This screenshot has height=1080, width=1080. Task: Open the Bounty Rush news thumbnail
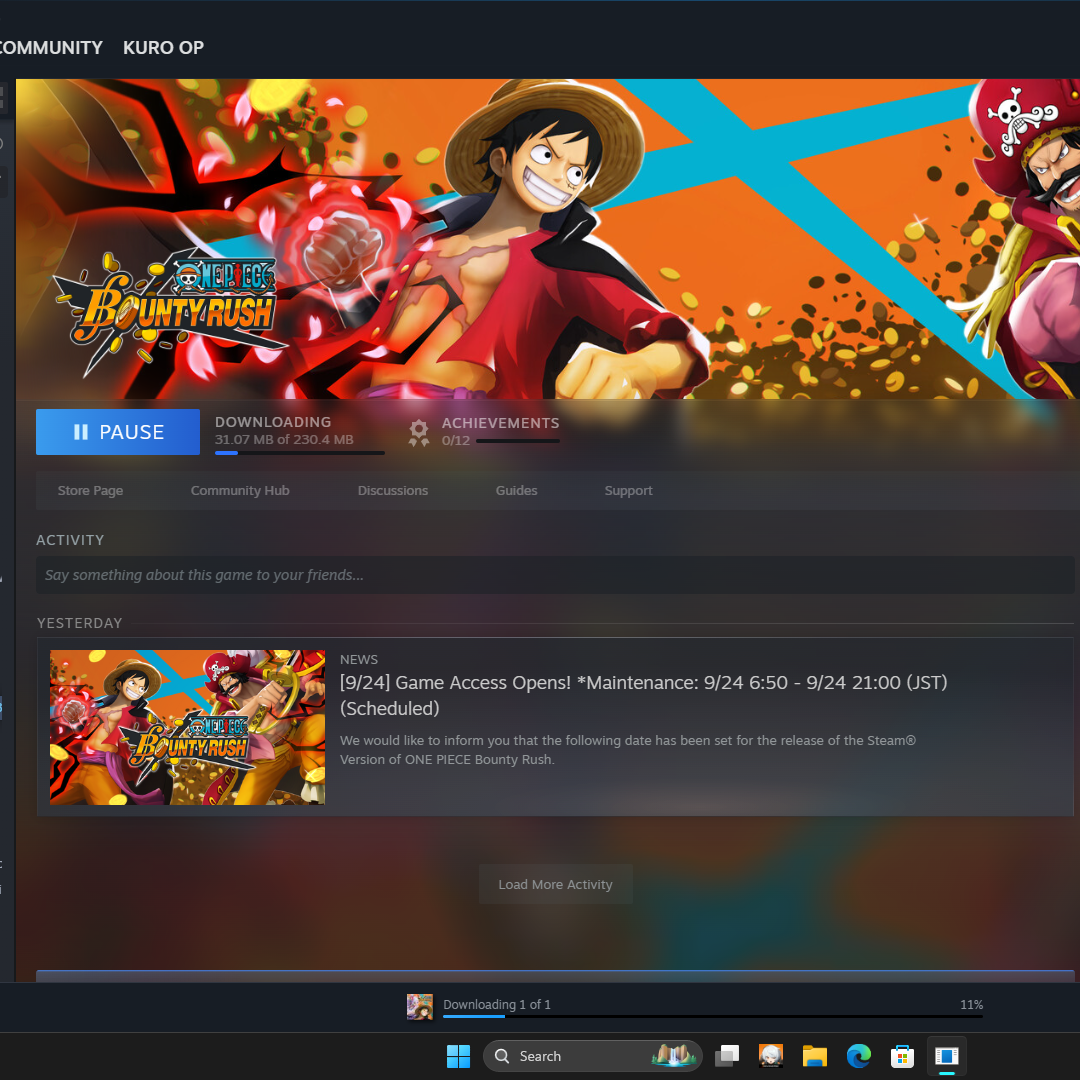click(188, 727)
